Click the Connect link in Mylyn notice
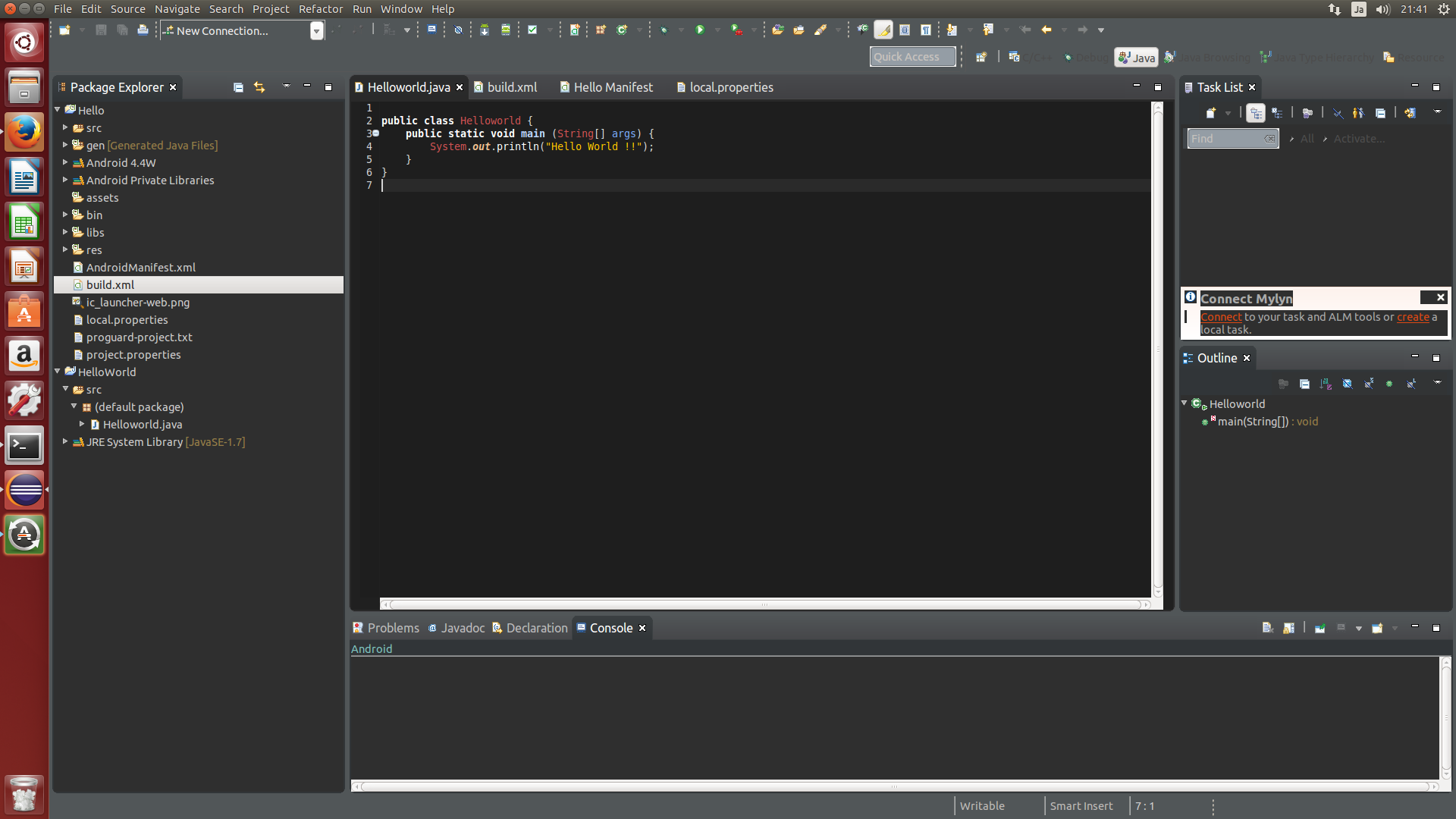Screen dimensions: 1456x819 pos(1221,317)
